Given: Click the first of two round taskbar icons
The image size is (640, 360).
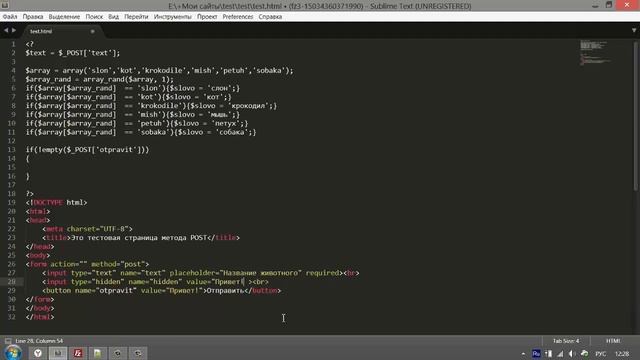Looking at the screenshot, I should click(118, 353).
